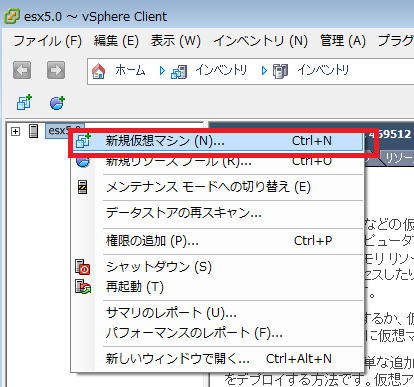414x387 pixels.
Task: Open the インベントリ (N) menu
Action: [260, 41]
